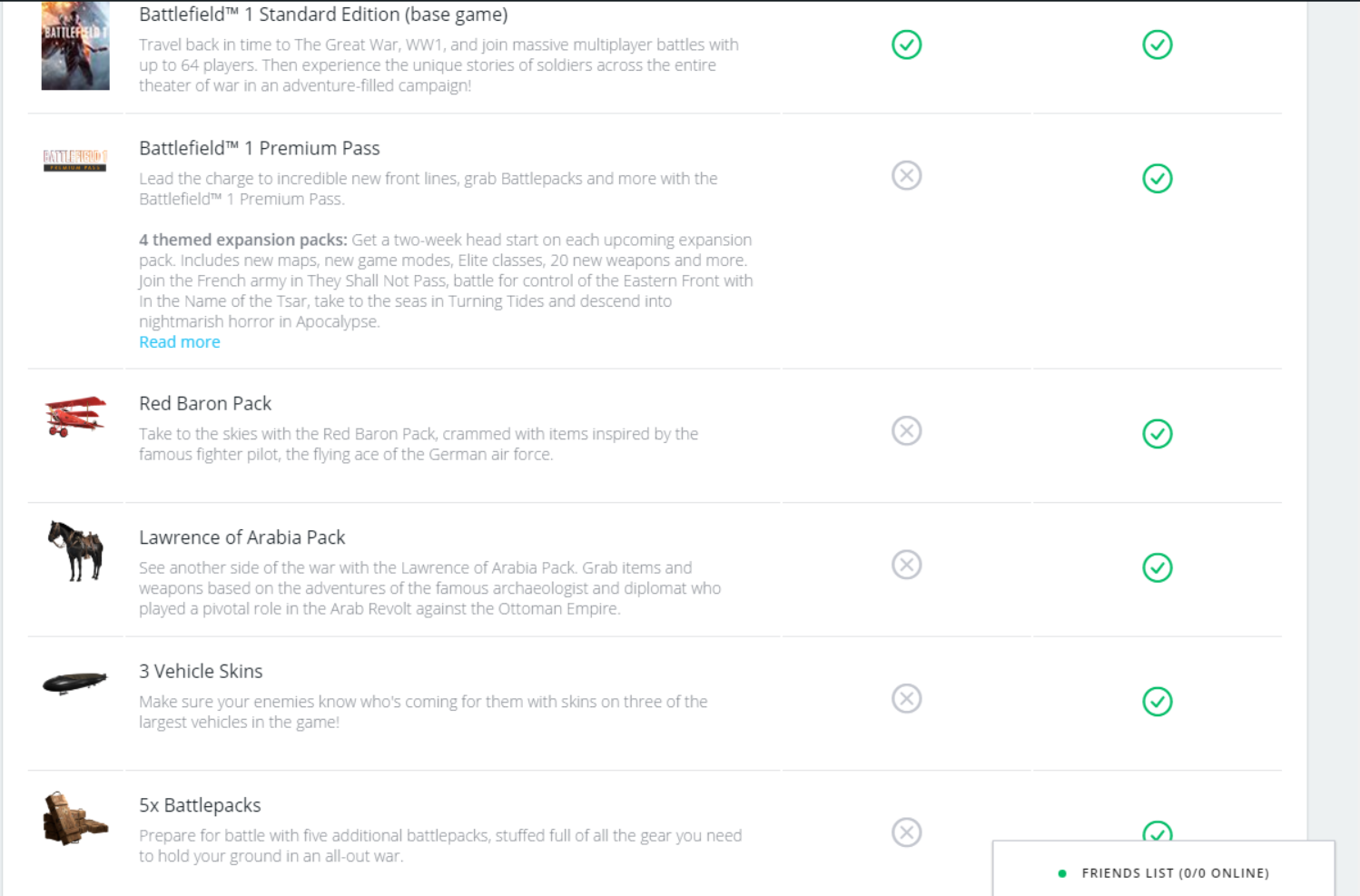This screenshot has height=896, width=1360.
Task: Open the Read more link
Action: [180, 342]
